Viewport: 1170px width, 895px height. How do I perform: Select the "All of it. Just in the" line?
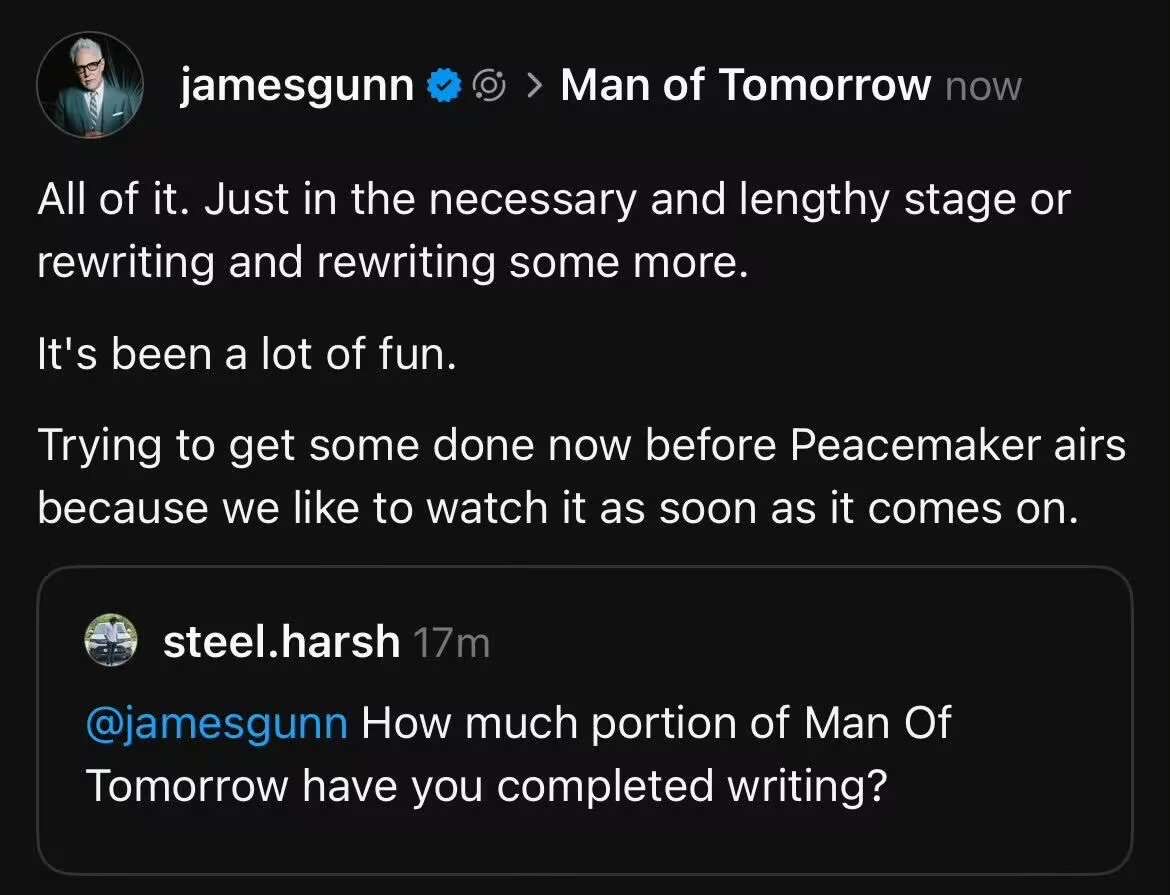pos(225,199)
